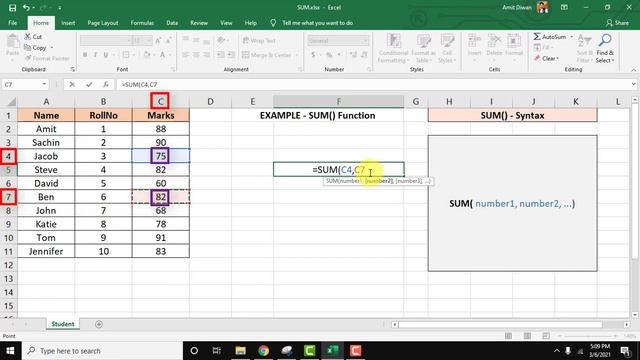Click the Undo arrow in quick access toolbar
Viewport: 640px width, 360px height.
[x=26, y=8]
